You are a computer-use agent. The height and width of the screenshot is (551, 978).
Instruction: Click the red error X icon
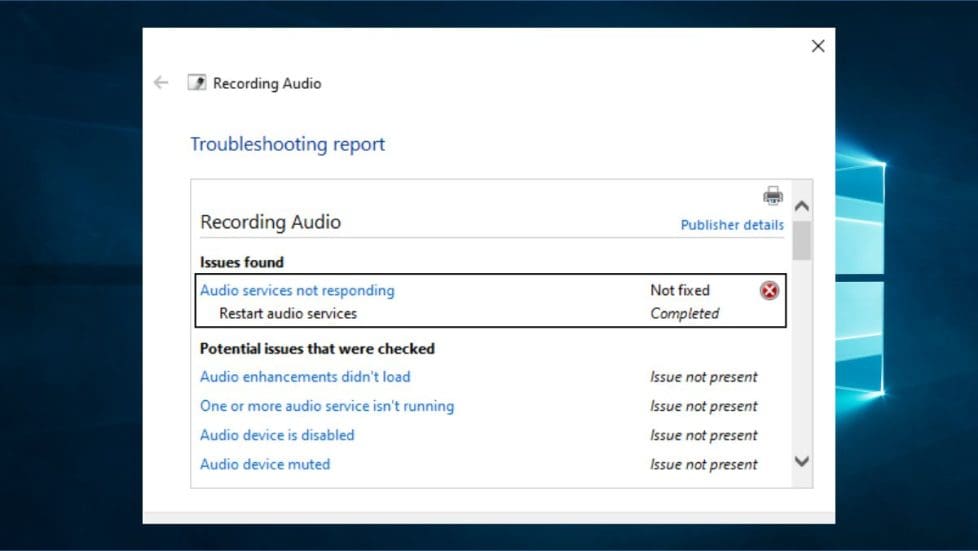769,290
